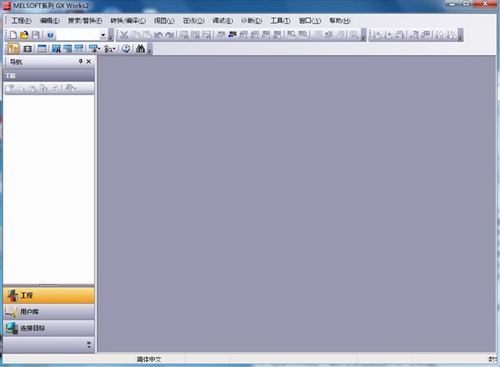Click the blue-red PLC transfer icon

[232, 35]
